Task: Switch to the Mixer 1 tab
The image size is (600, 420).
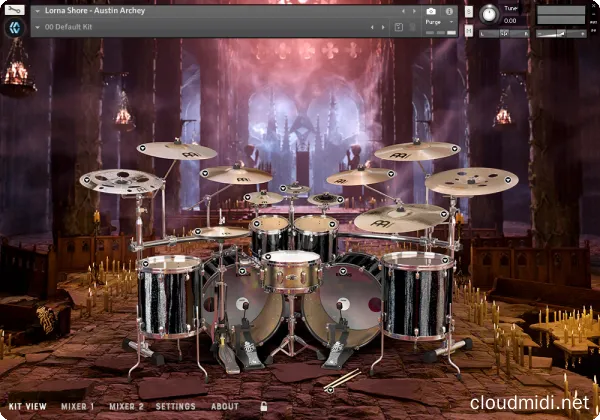Action: (78, 406)
